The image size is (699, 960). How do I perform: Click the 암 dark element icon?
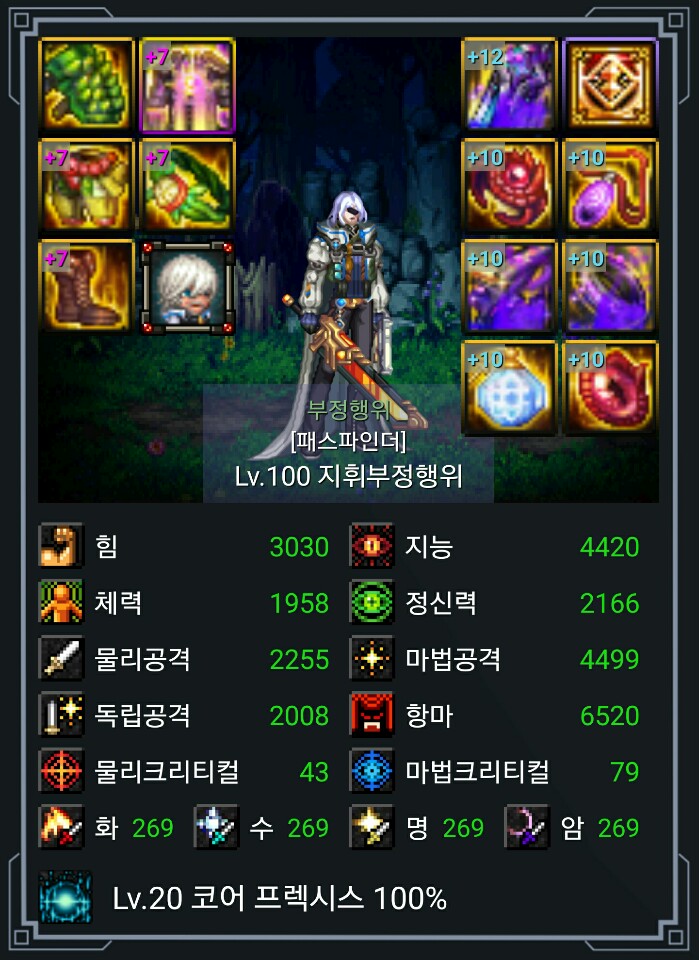click(526, 827)
